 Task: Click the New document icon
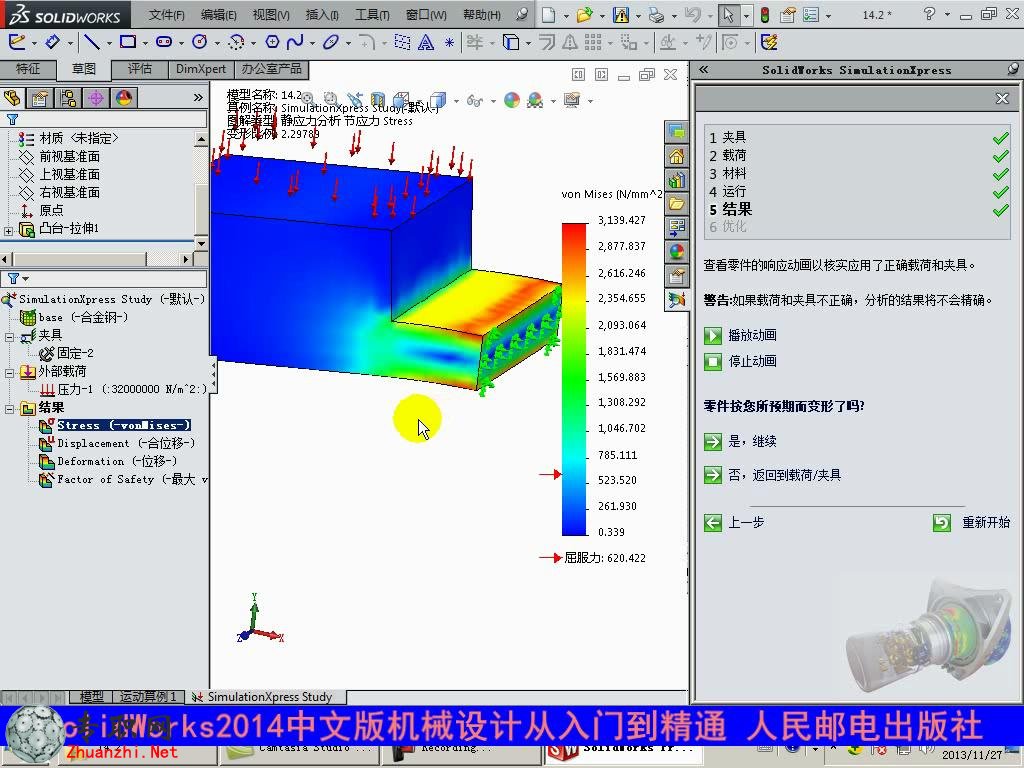[x=549, y=14]
